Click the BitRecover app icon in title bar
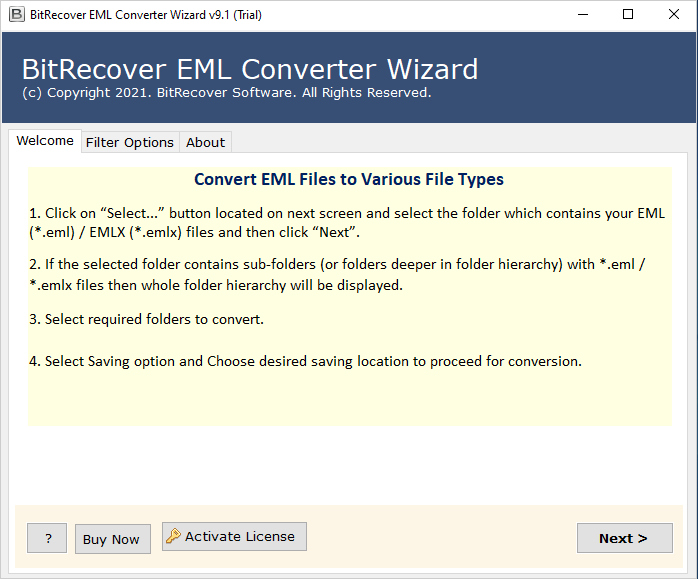Screen dimensions: 698x579 [16, 15]
